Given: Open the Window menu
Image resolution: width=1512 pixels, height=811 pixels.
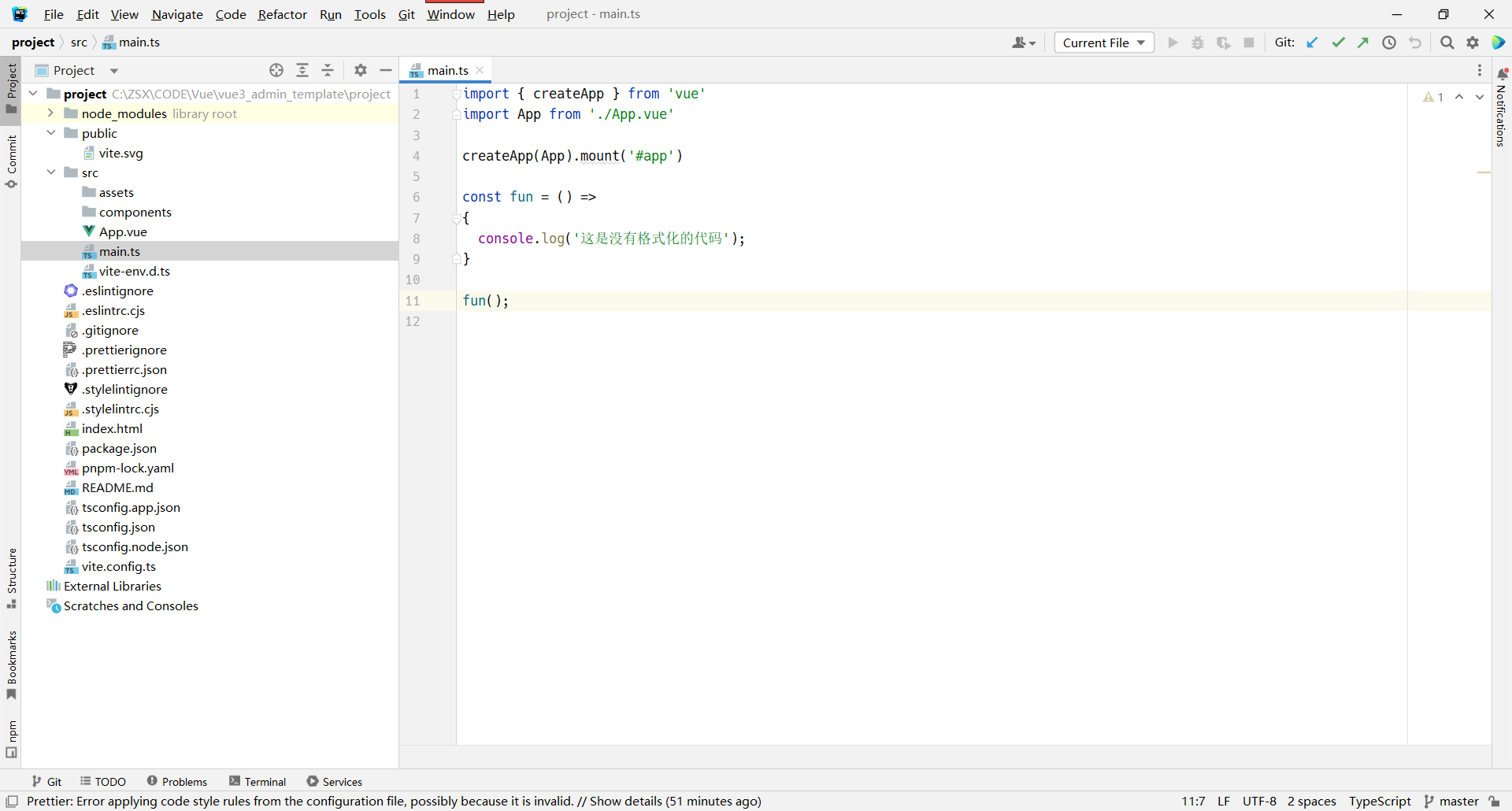Looking at the screenshot, I should point(450,14).
